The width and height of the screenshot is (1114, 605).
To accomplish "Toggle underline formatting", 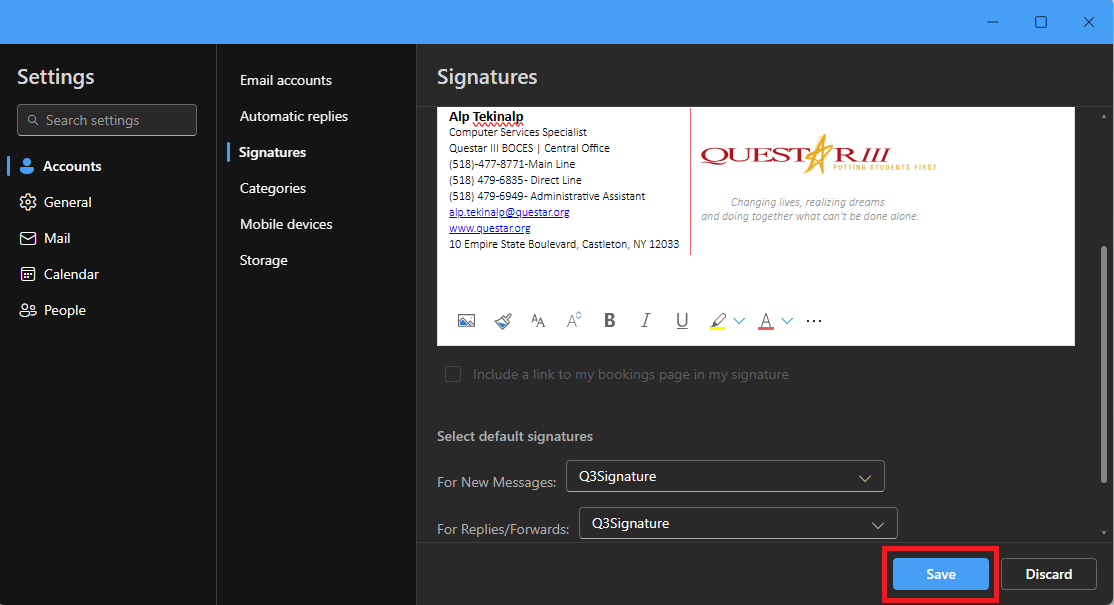I will (x=682, y=321).
